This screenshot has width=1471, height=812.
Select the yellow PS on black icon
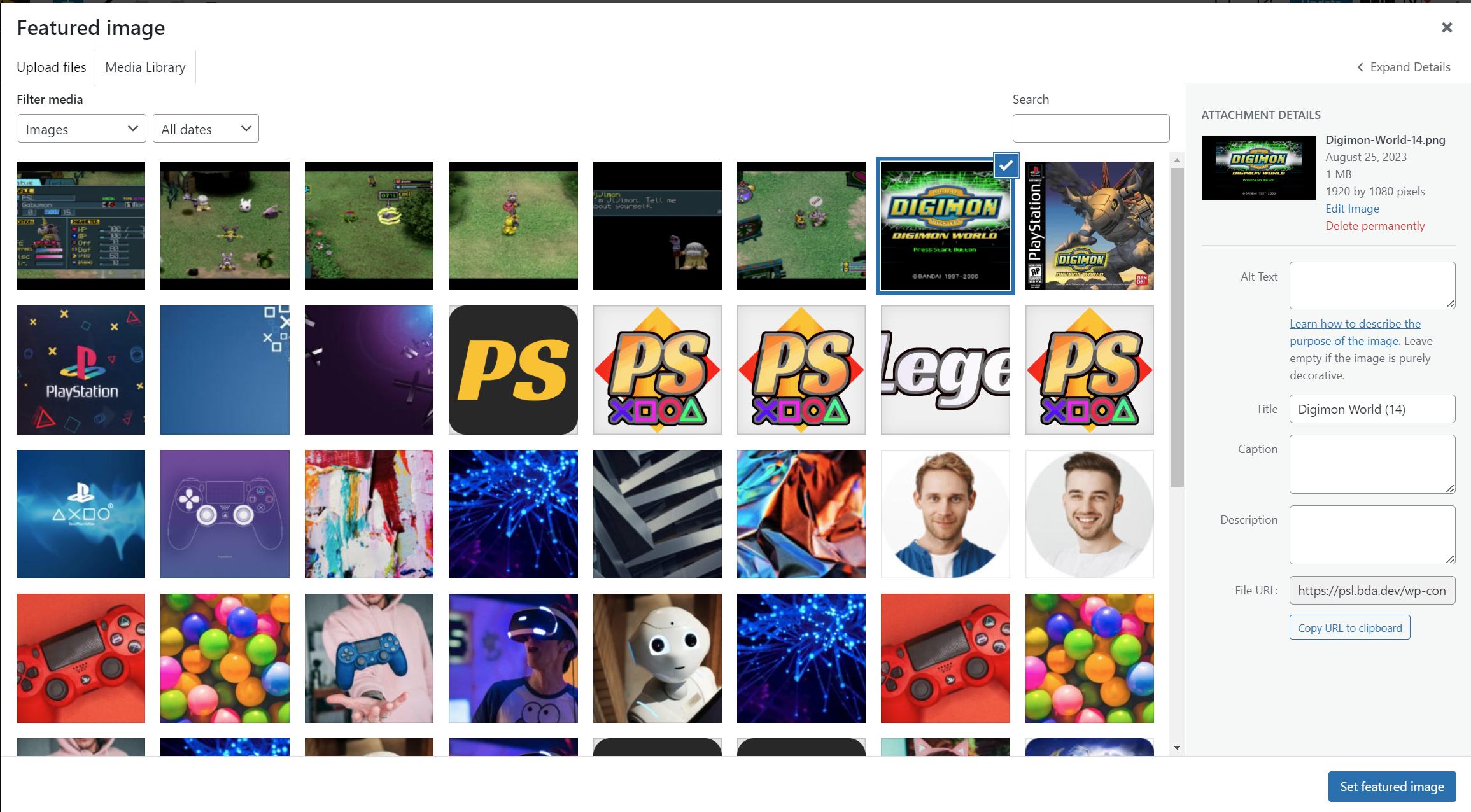pyautogui.click(x=513, y=370)
